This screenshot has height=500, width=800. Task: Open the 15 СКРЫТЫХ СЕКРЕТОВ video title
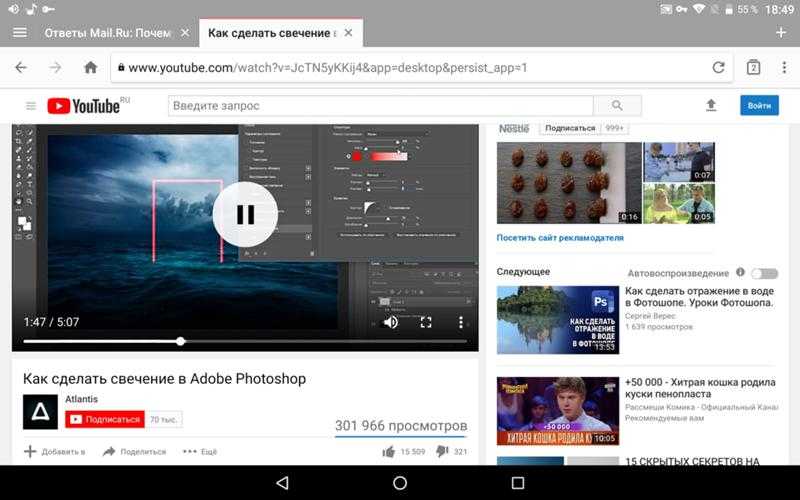point(692,461)
